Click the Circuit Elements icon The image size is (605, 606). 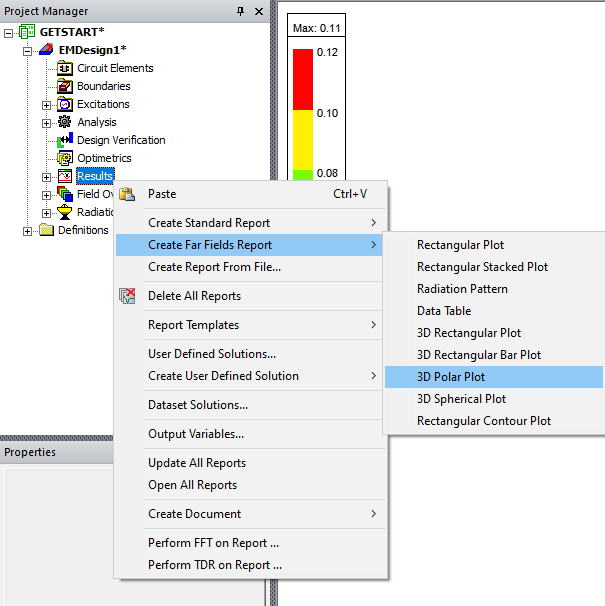coord(65,68)
